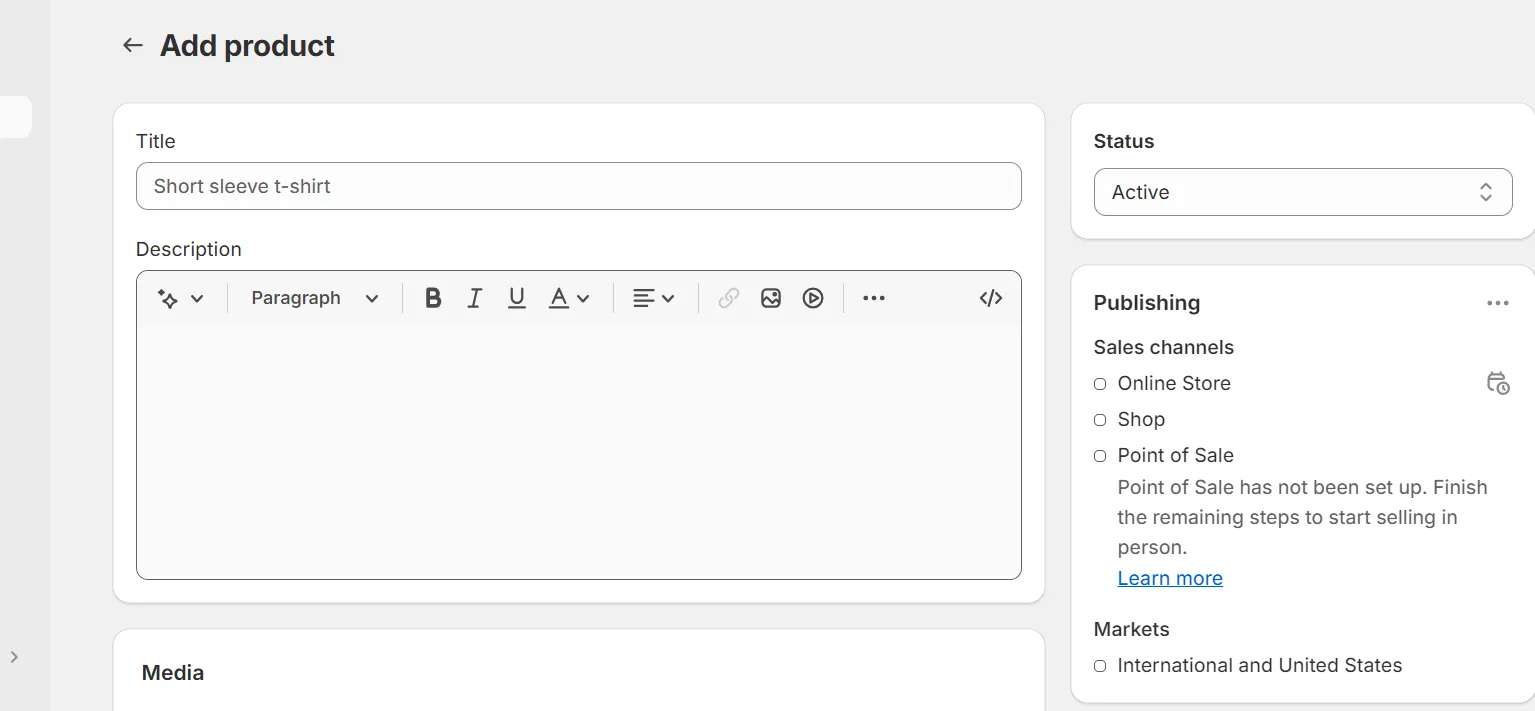The height and width of the screenshot is (711, 1535).
Task: Expand the collapsed left sidebar chevron
Action: pyautogui.click(x=14, y=657)
